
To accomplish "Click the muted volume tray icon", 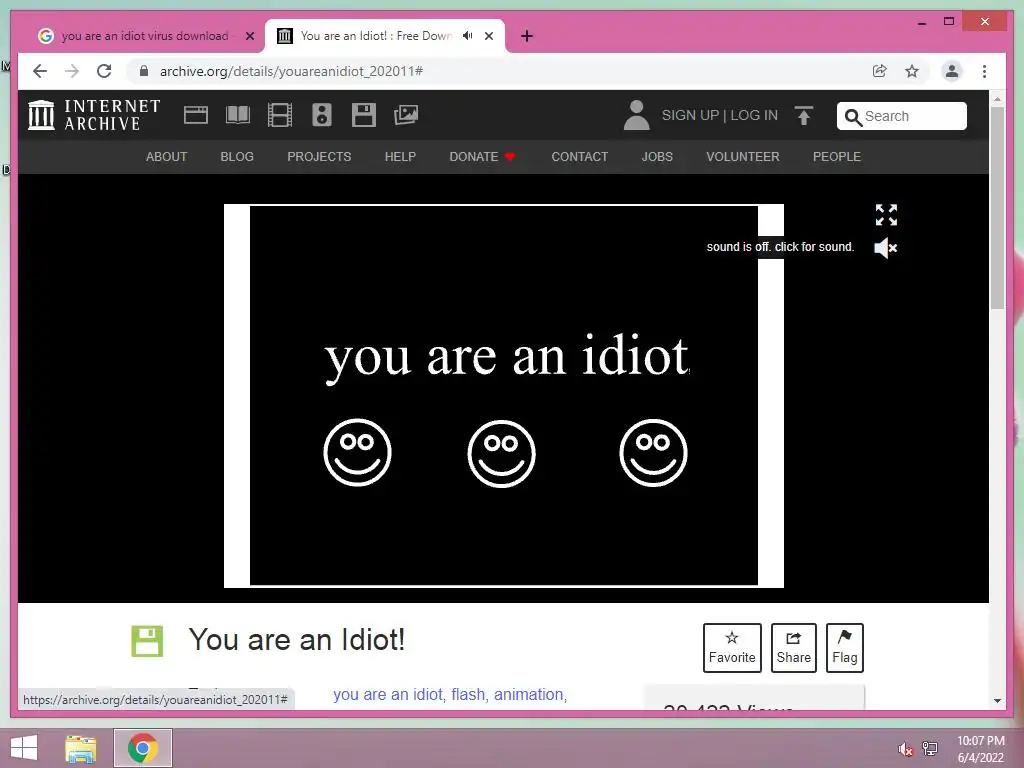I will click(x=905, y=749).
